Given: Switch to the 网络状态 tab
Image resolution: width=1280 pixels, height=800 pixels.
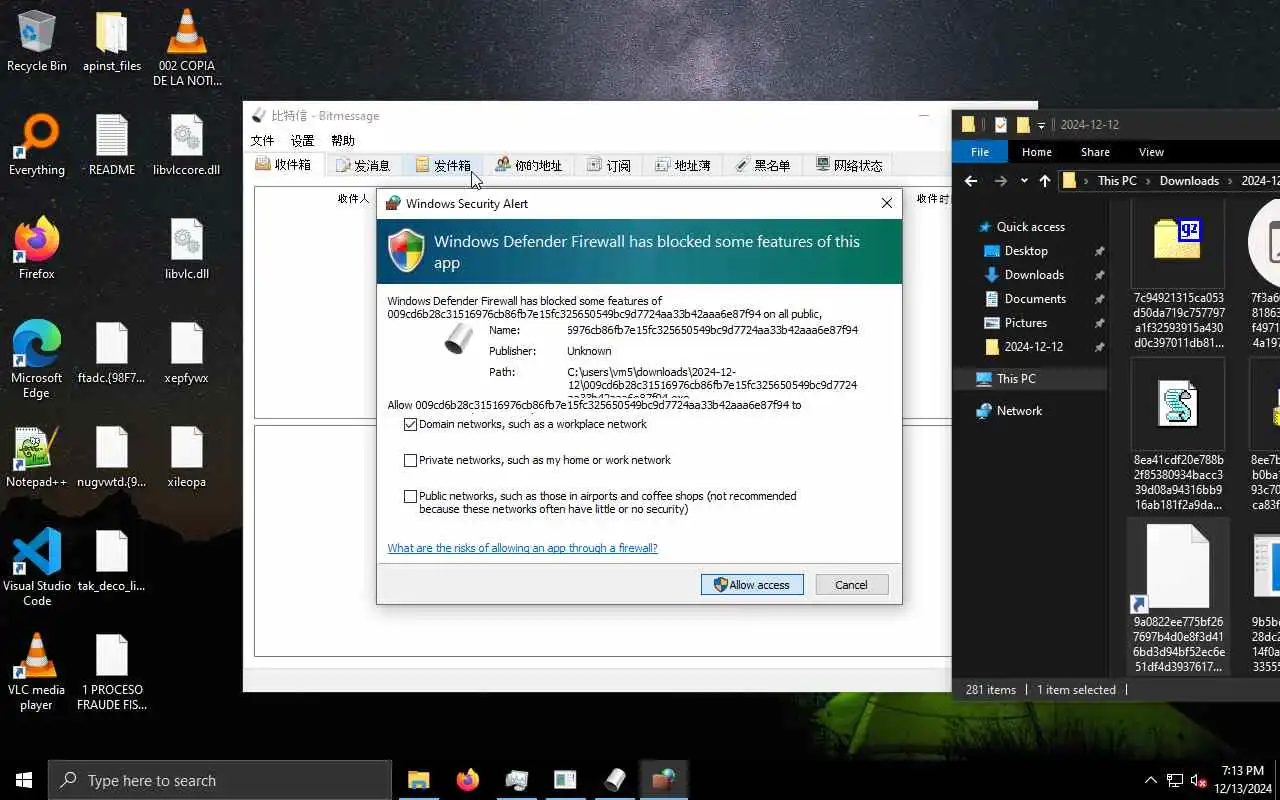Looking at the screenshot, I should tap(849, 165).
